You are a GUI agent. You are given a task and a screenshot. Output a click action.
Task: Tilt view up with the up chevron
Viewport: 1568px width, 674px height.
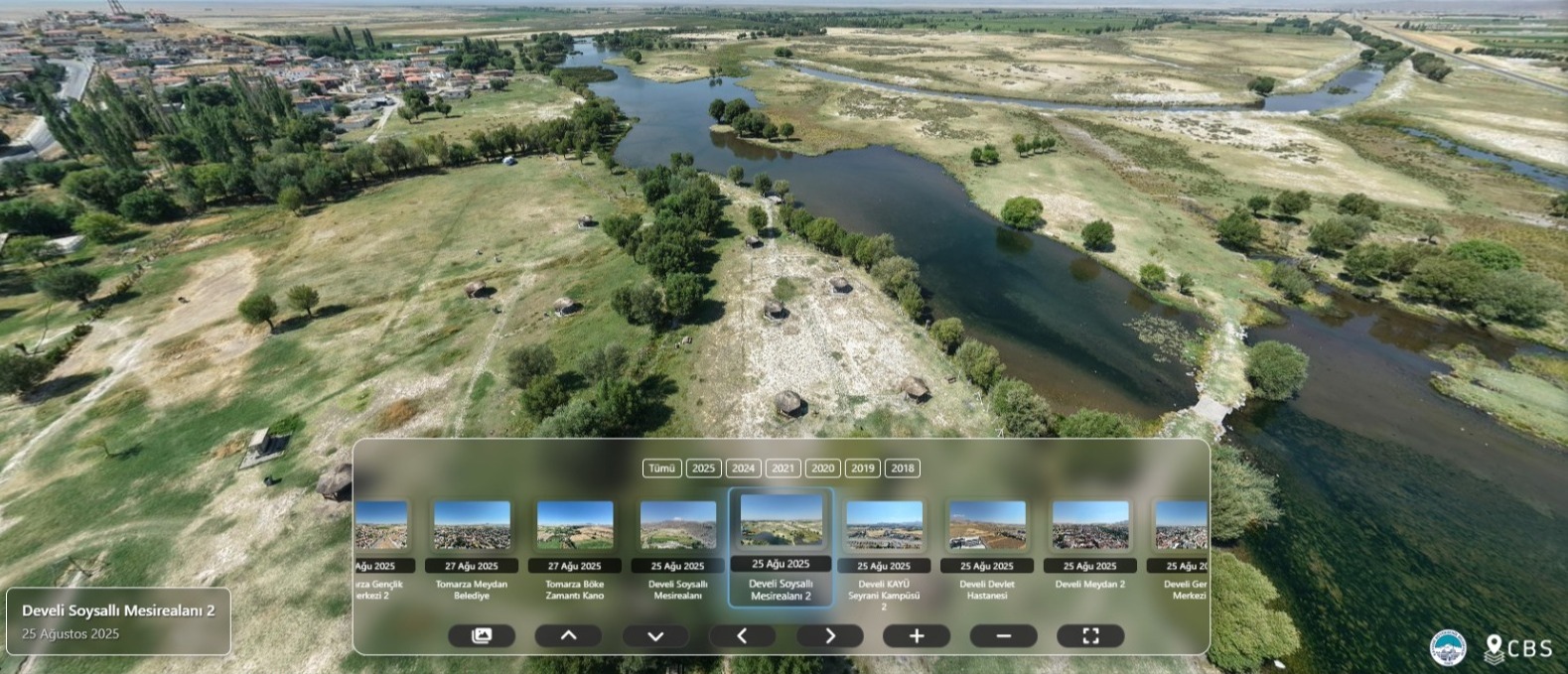[568, 635]
